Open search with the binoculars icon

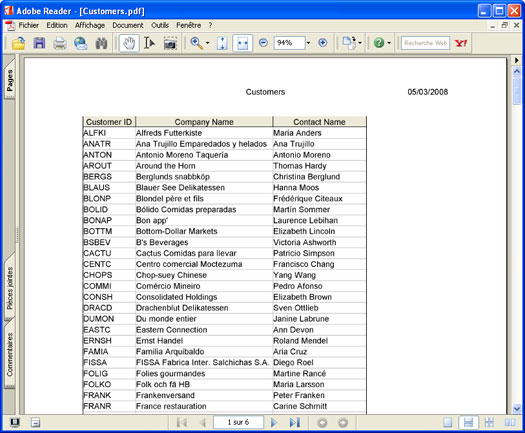(101, 43)
